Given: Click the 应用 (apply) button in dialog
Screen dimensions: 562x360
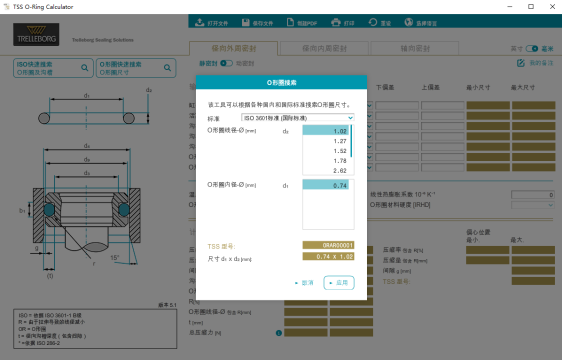Looking at the screenshot, I should coord(339,283).
